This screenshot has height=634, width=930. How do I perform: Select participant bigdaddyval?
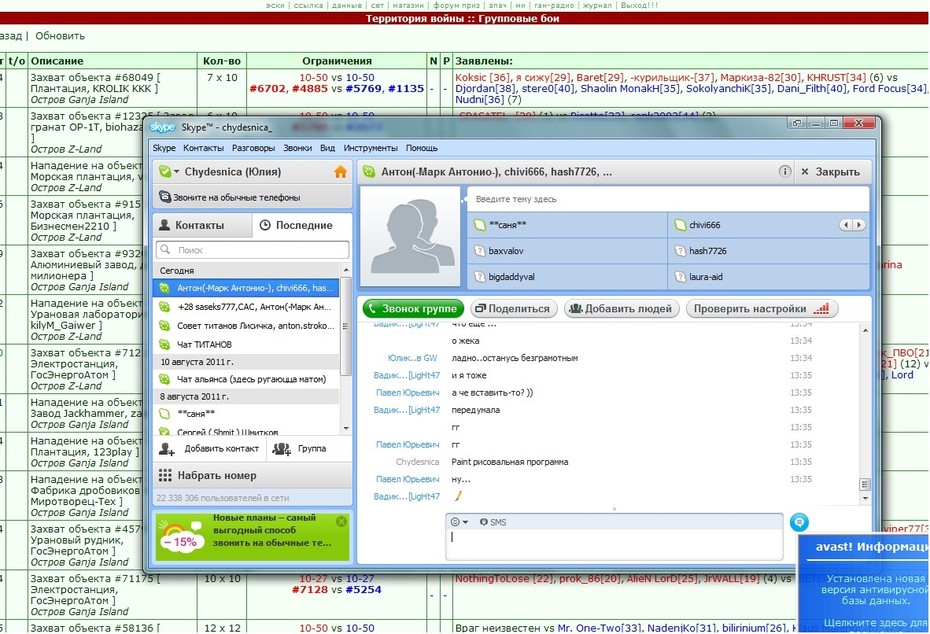pyautogui.click(x=568, y=277)
